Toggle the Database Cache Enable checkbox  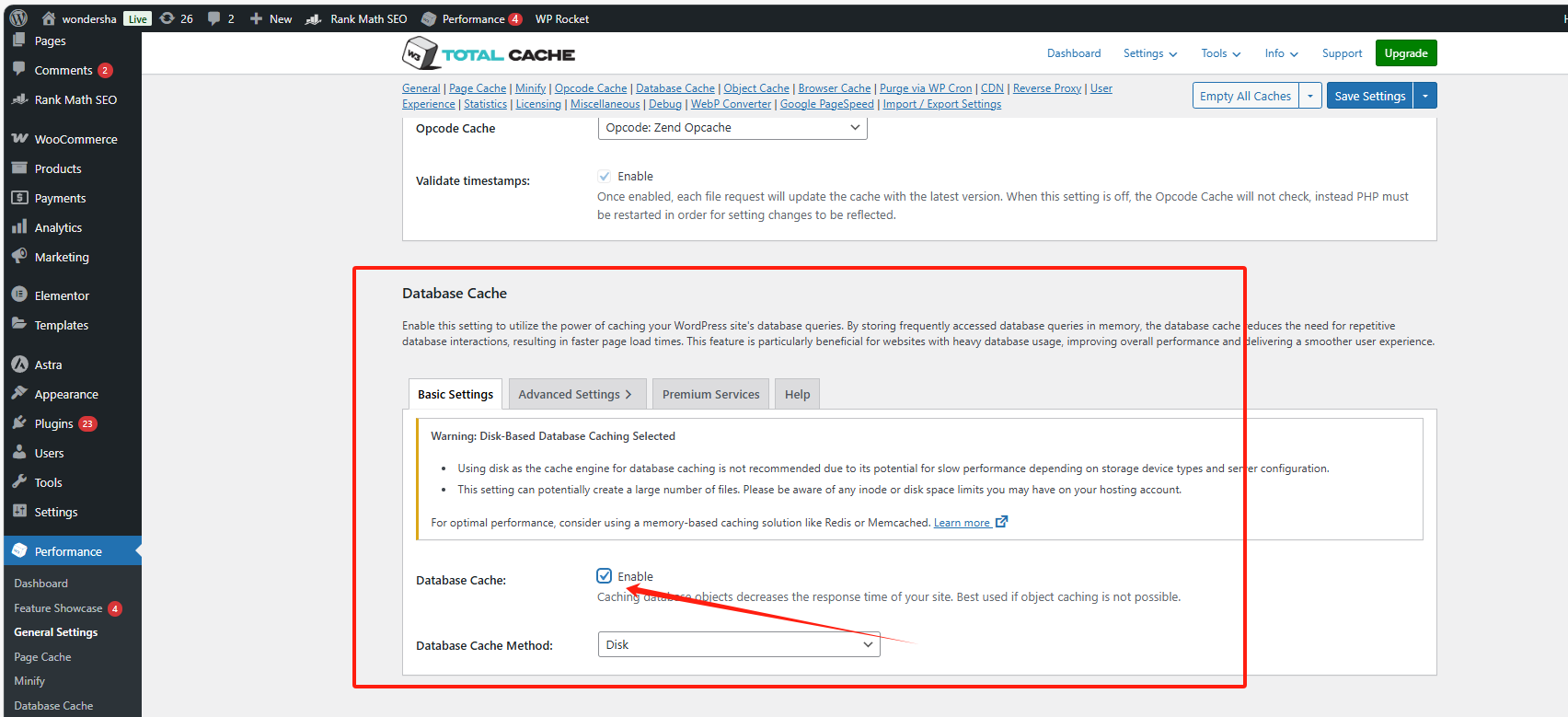605,576
